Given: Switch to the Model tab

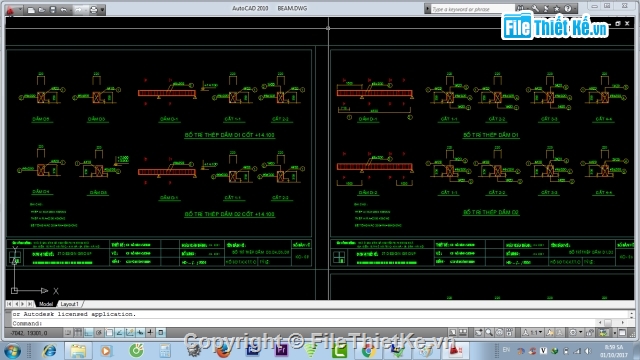Looking at the screenshot, I should click(46, 304).
